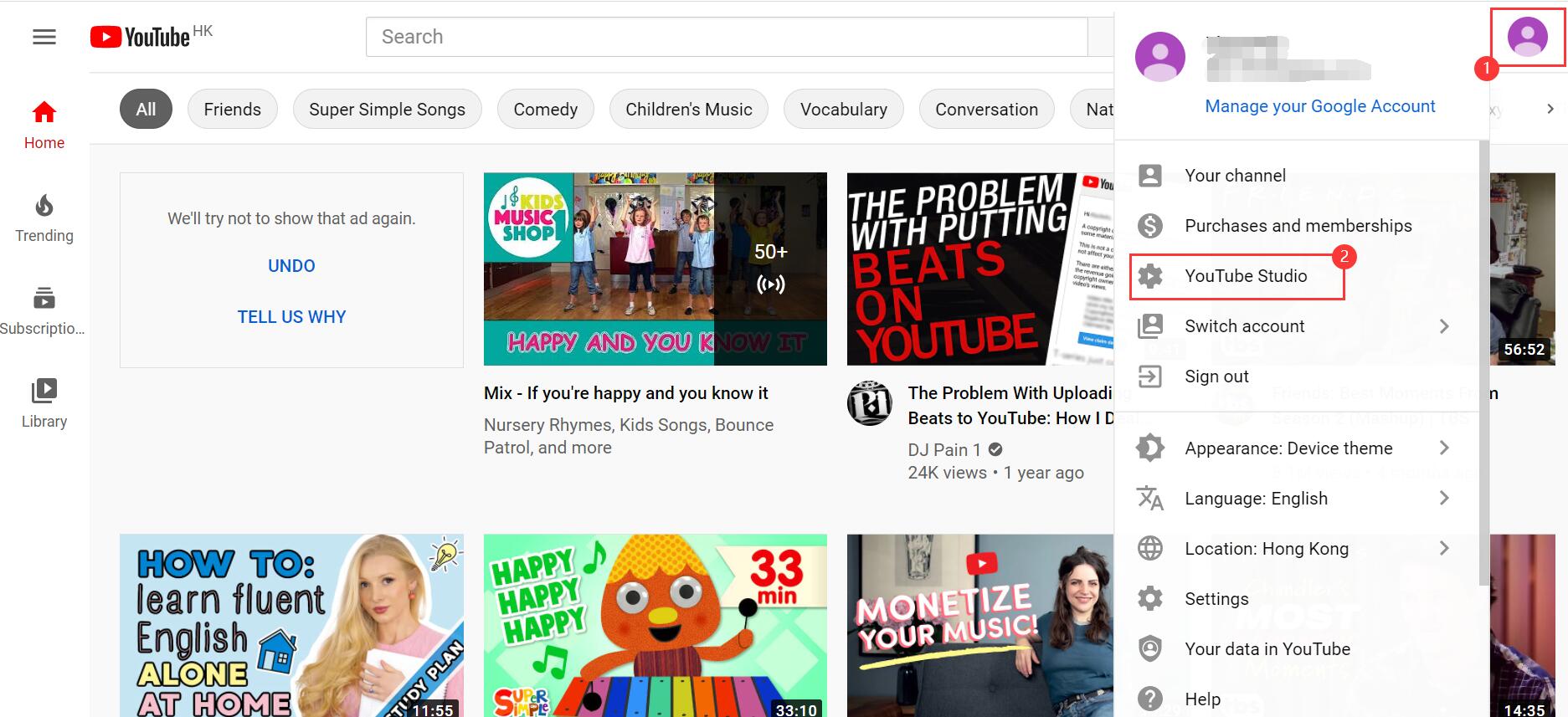
Task: Expand Language: English options
Action: [1443, 499]
